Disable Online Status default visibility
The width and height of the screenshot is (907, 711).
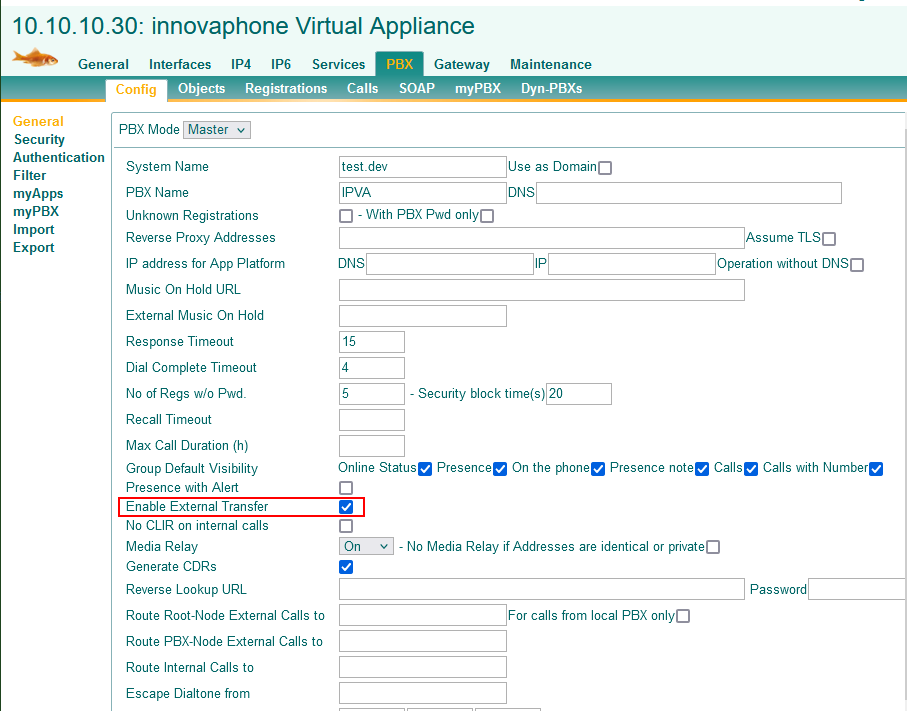(x=425, y=469)
